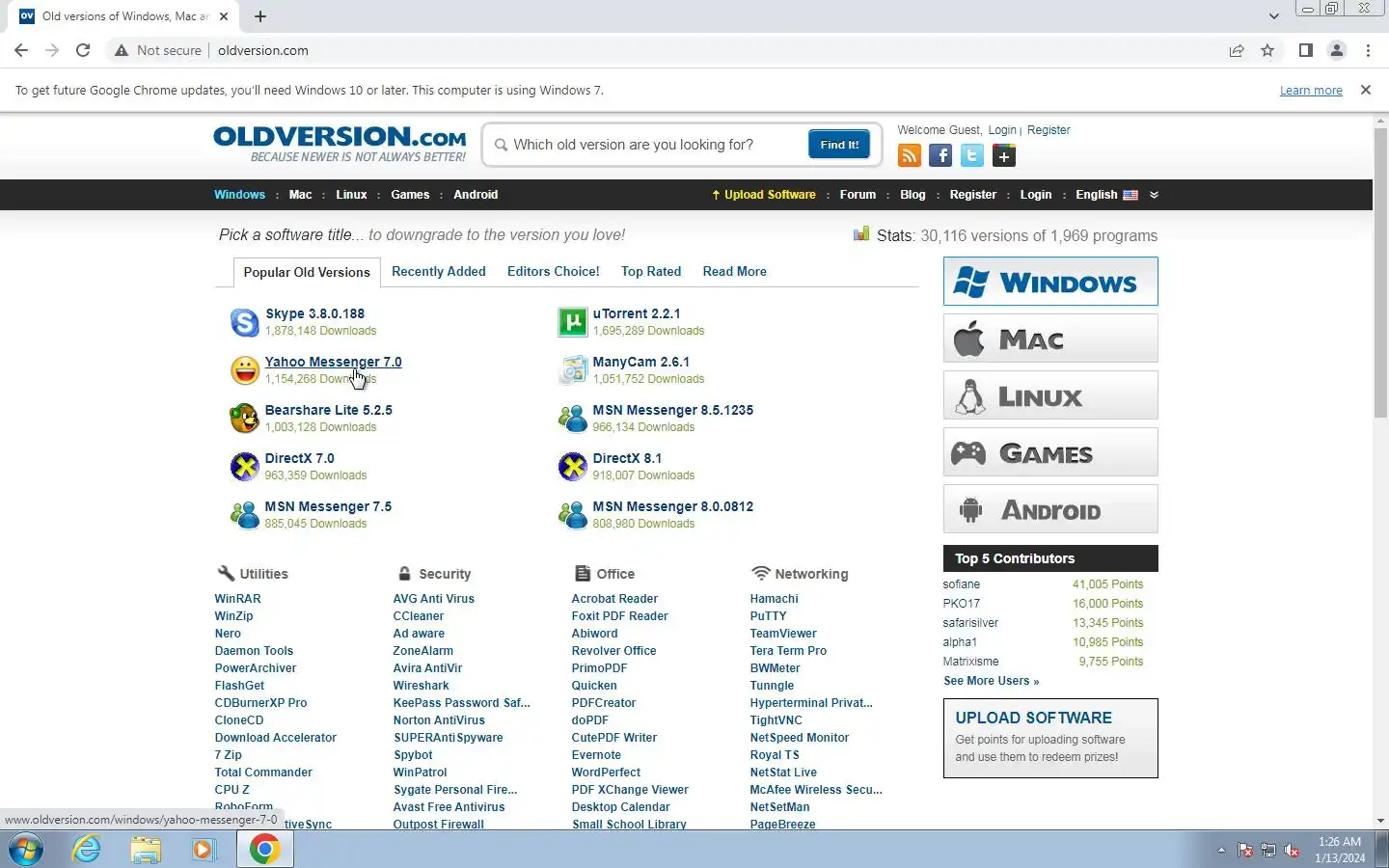Open Chrome three-dot menu

coord(1368,50)
